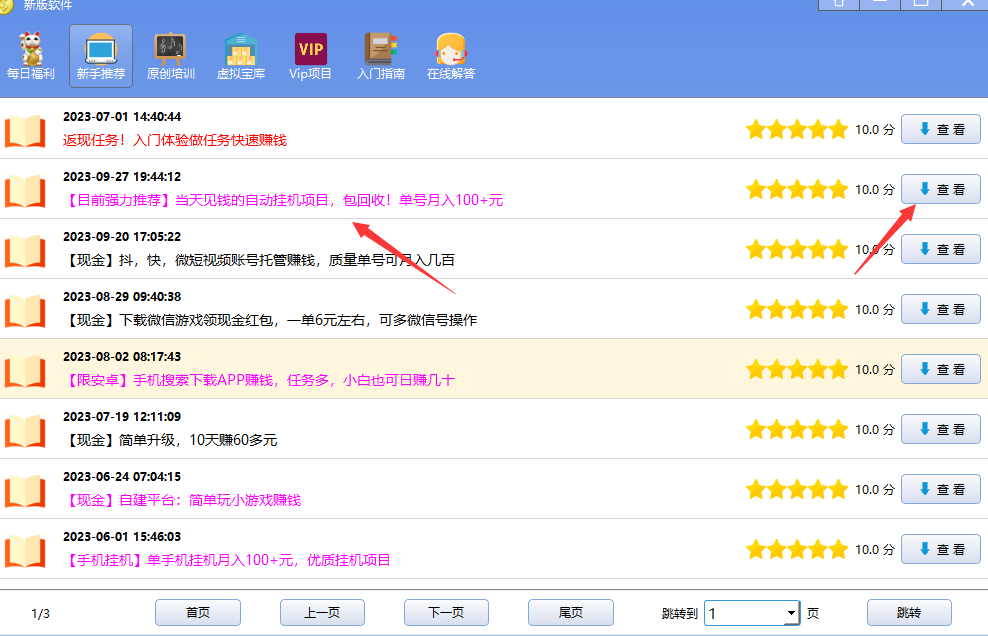988x636 pixels.
Task: Click date 2023-08-02 08:17:43
Action: pyautogui.click(x=122, y=357)
